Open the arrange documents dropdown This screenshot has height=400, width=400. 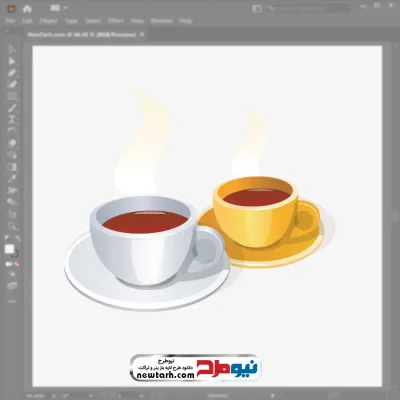(59, 8)
